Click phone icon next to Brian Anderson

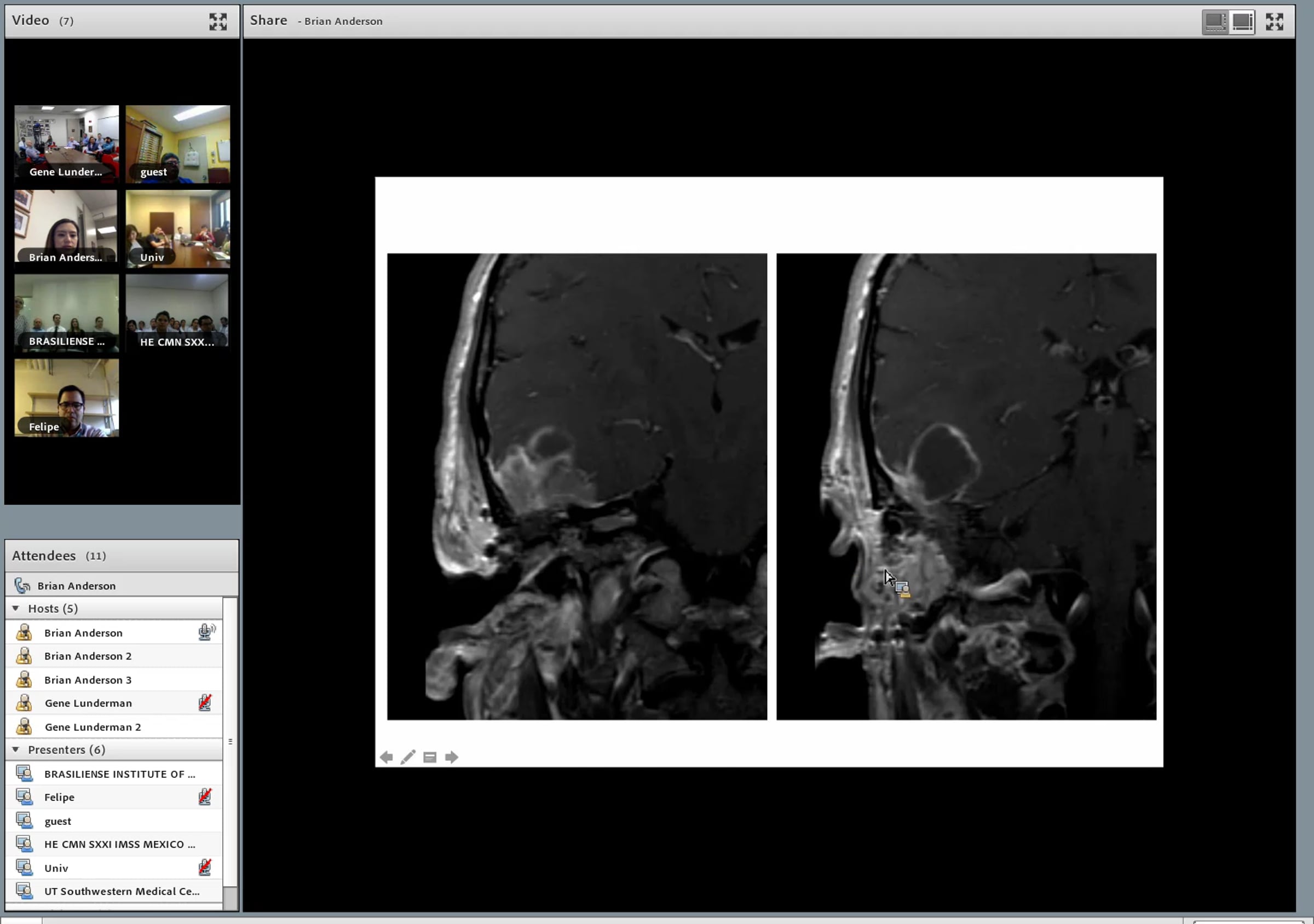click(x=22, y=585)
